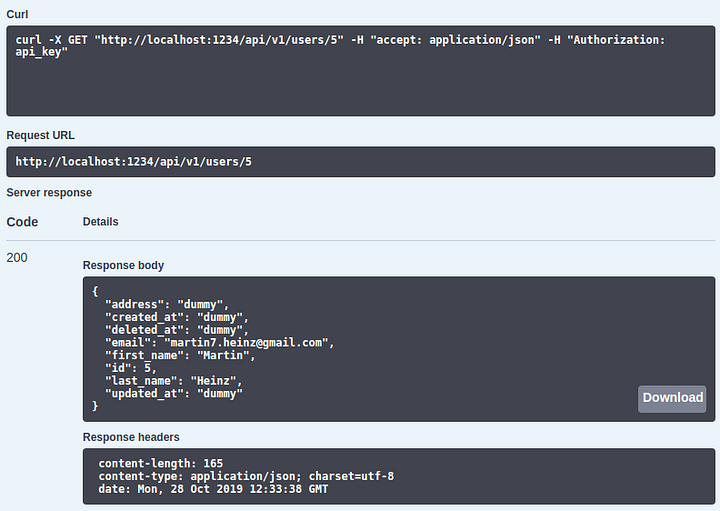Click the first_name line in JSON response
The width and height of the screenshot is (720, 511).
pyautogui.click(x=180, y=355)
